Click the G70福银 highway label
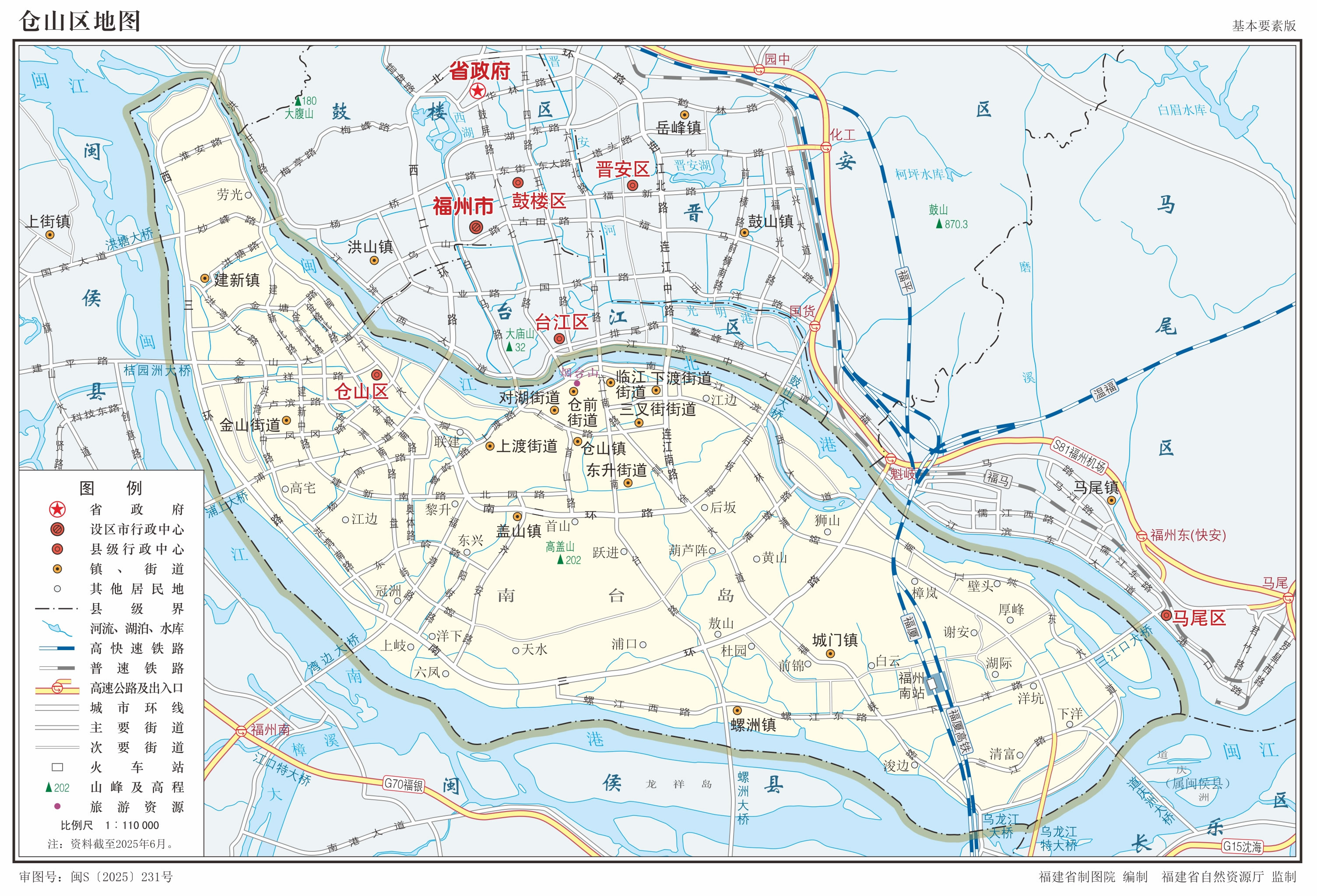The width and height of the screenshot is (1317, 896). click(x=404, y=784)
